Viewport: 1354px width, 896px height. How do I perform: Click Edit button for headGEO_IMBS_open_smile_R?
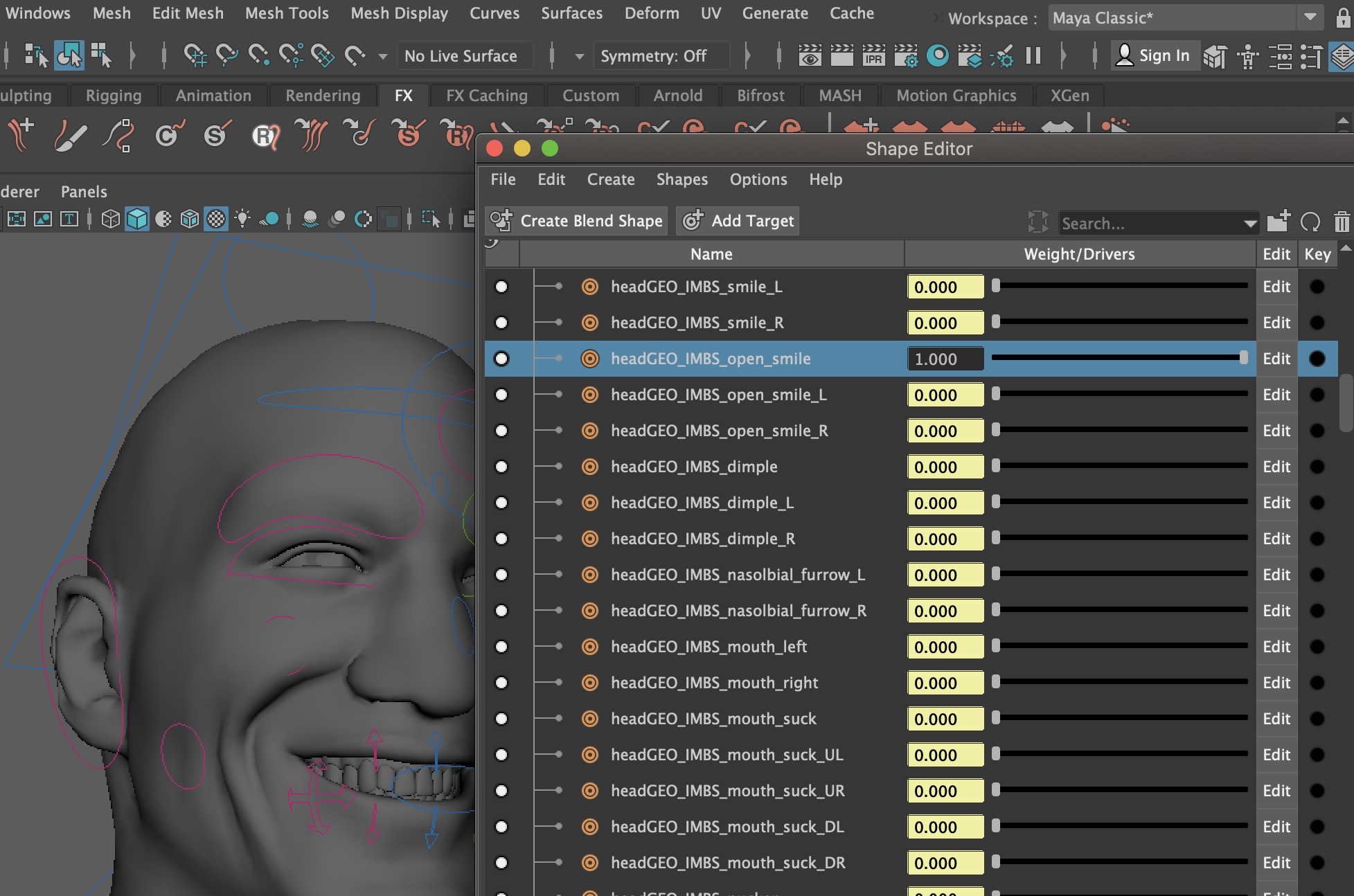tap(1276, 431)
